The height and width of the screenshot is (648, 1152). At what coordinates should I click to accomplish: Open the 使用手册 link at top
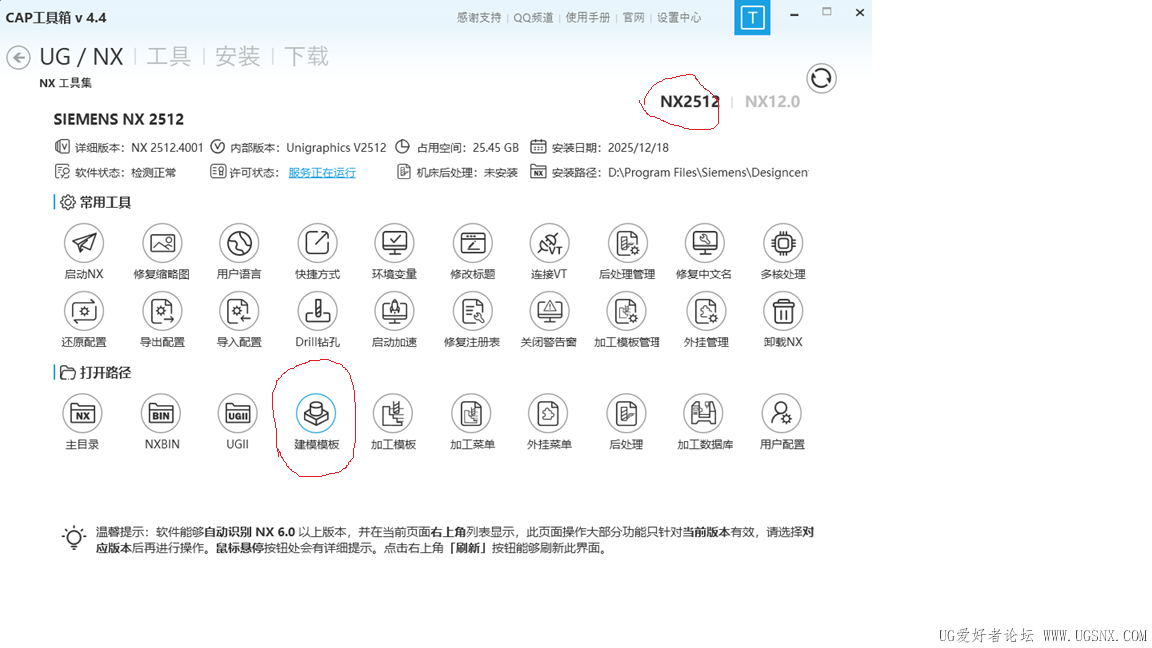[588, 18]
